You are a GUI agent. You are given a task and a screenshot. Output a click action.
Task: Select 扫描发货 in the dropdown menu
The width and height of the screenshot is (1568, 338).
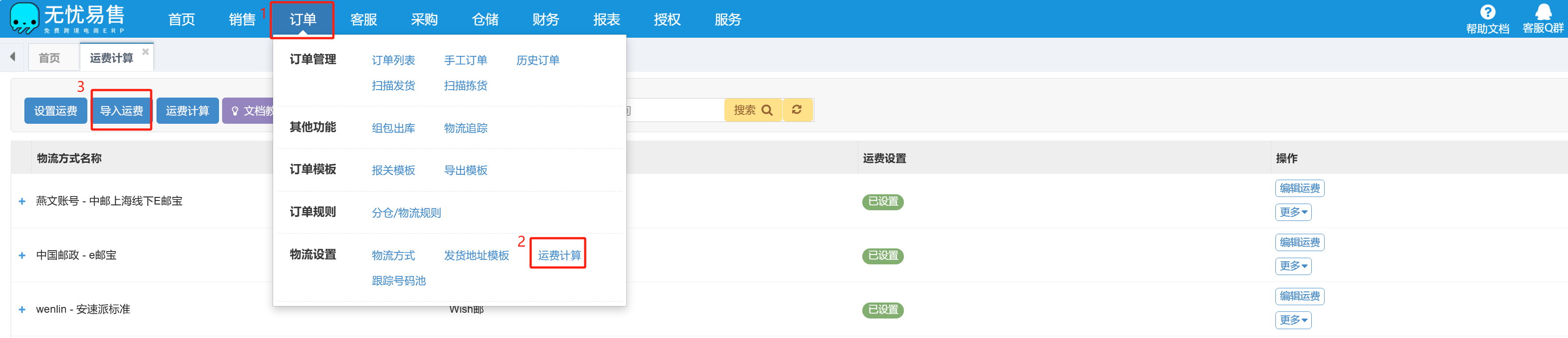(393, 86)
